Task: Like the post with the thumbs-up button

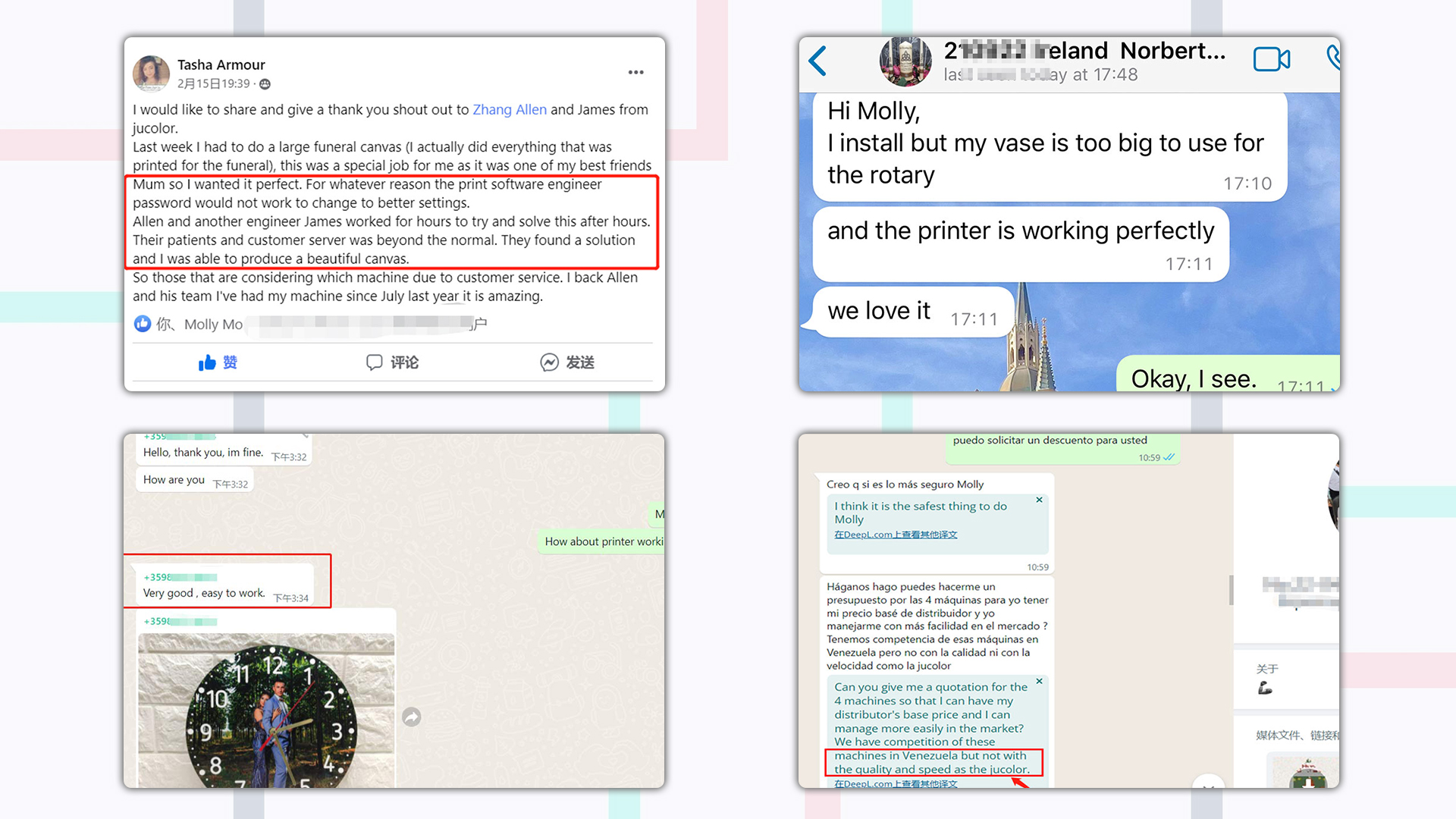Action: (x=218, y=362)
